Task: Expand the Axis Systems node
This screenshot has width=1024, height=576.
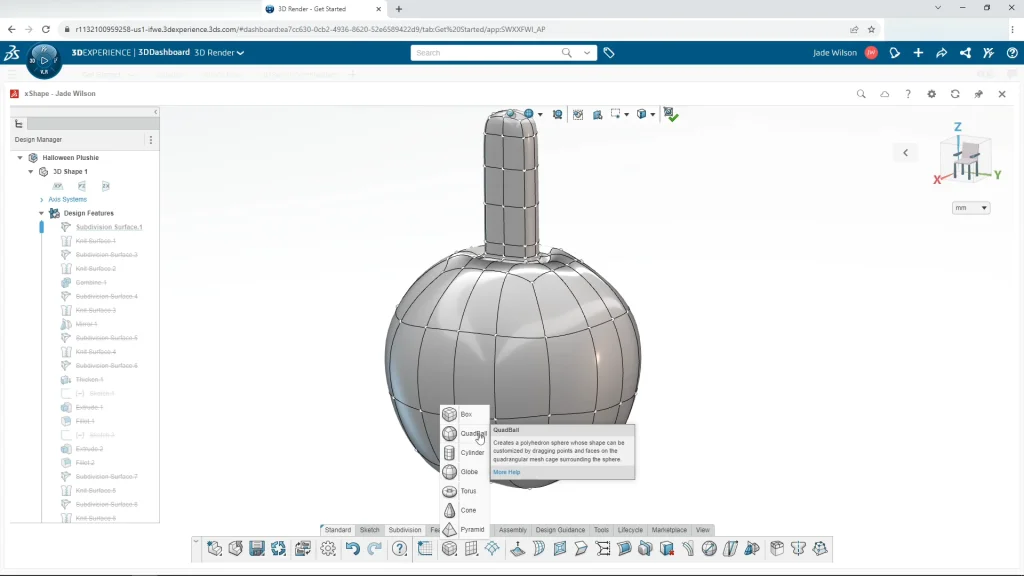Action: click(42, 199)
